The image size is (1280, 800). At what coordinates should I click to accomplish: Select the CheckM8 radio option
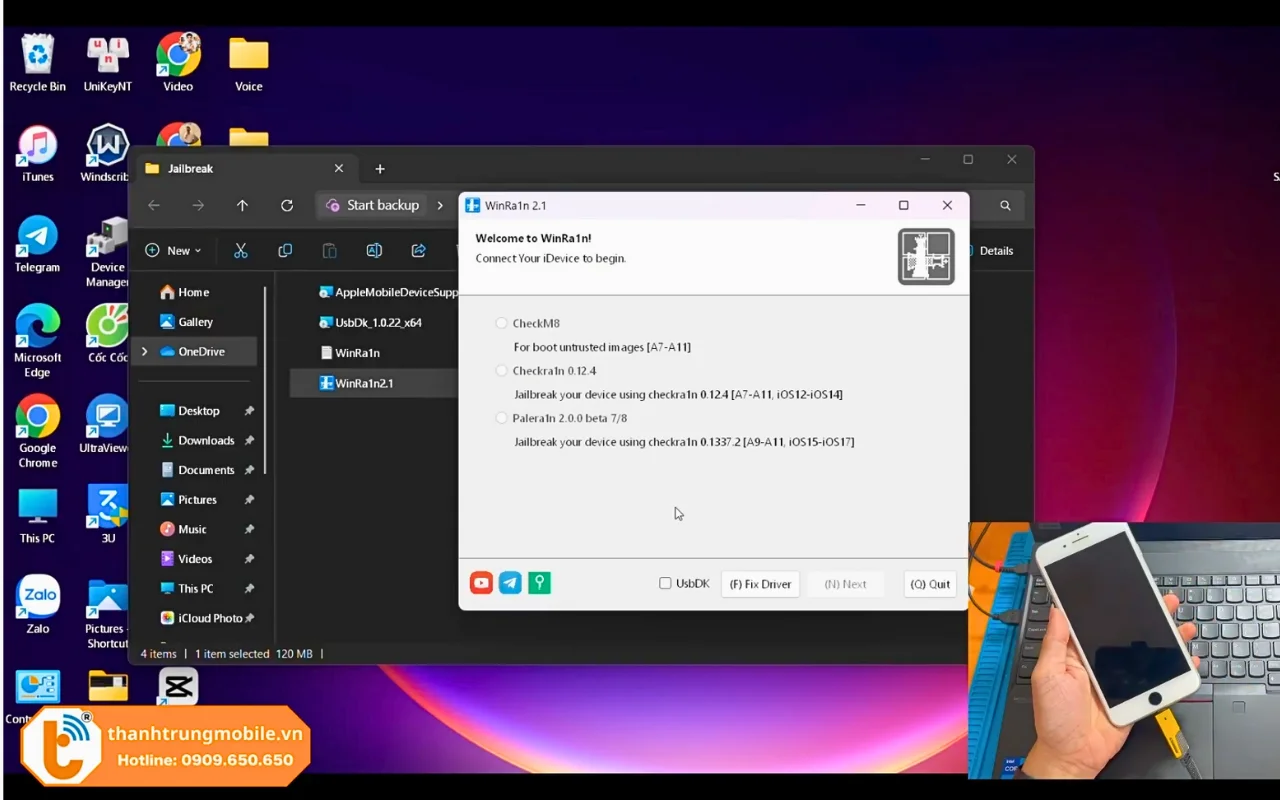point(502,323)
